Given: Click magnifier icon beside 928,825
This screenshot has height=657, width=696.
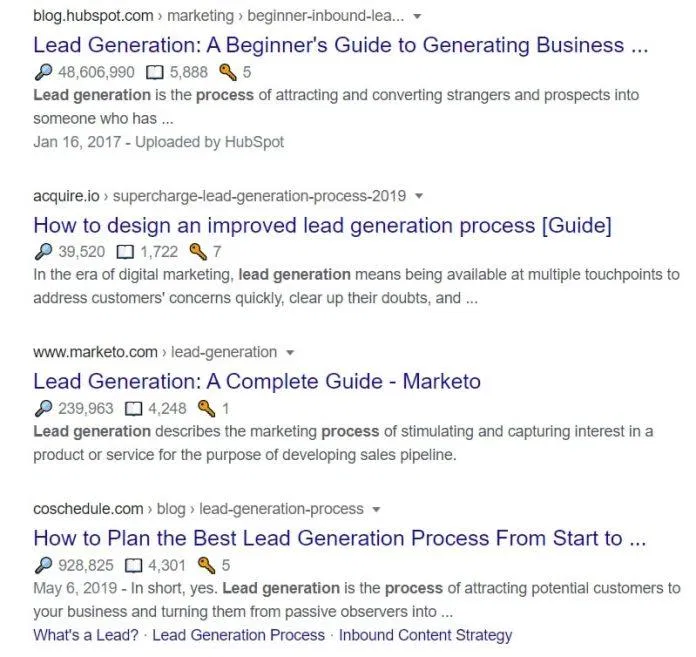Looking at the screenshot, I should 41,565.
